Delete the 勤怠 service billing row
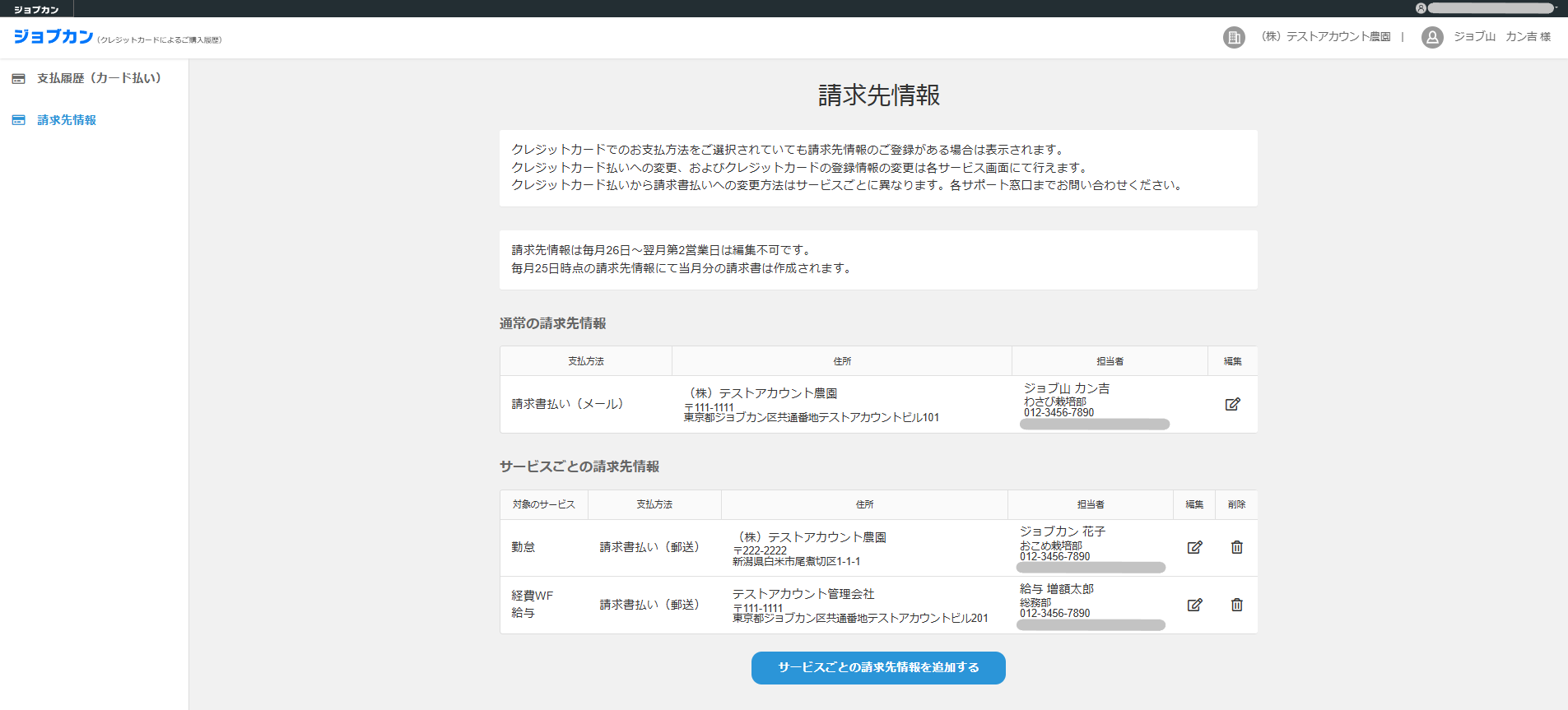 point(1236,547)
